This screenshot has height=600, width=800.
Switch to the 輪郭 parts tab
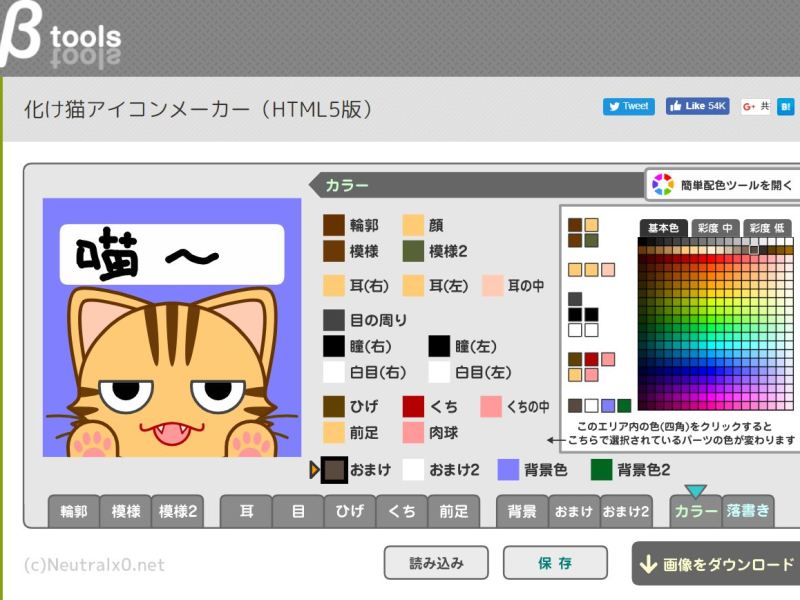[x=74, y=511]
